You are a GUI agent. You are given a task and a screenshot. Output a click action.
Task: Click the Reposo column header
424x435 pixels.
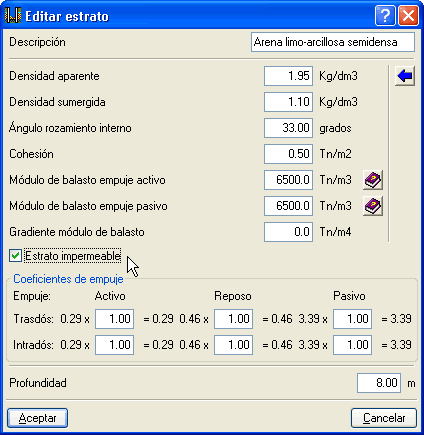click(x=233, y=296)
